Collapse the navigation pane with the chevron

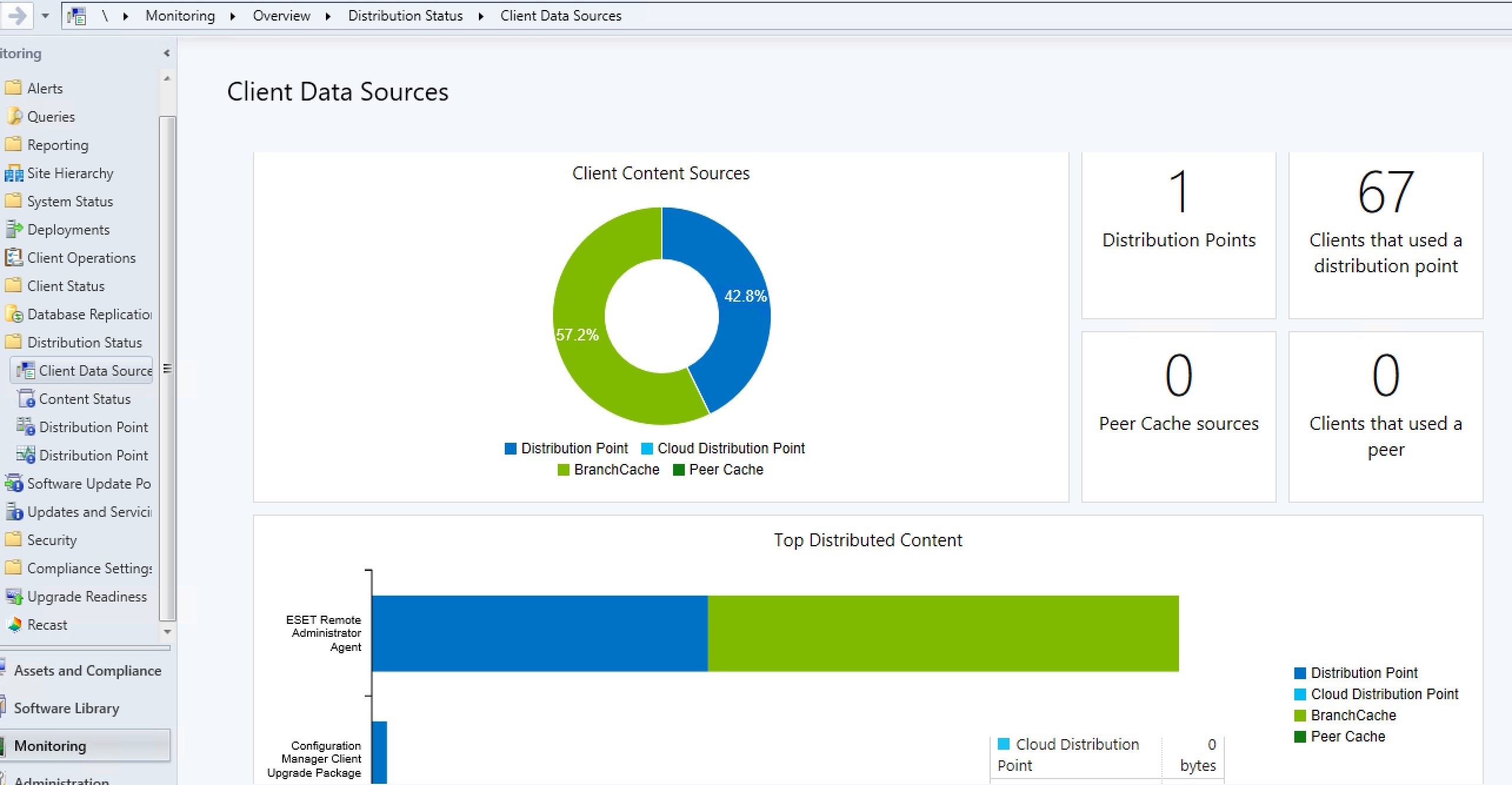click(166, 53)
